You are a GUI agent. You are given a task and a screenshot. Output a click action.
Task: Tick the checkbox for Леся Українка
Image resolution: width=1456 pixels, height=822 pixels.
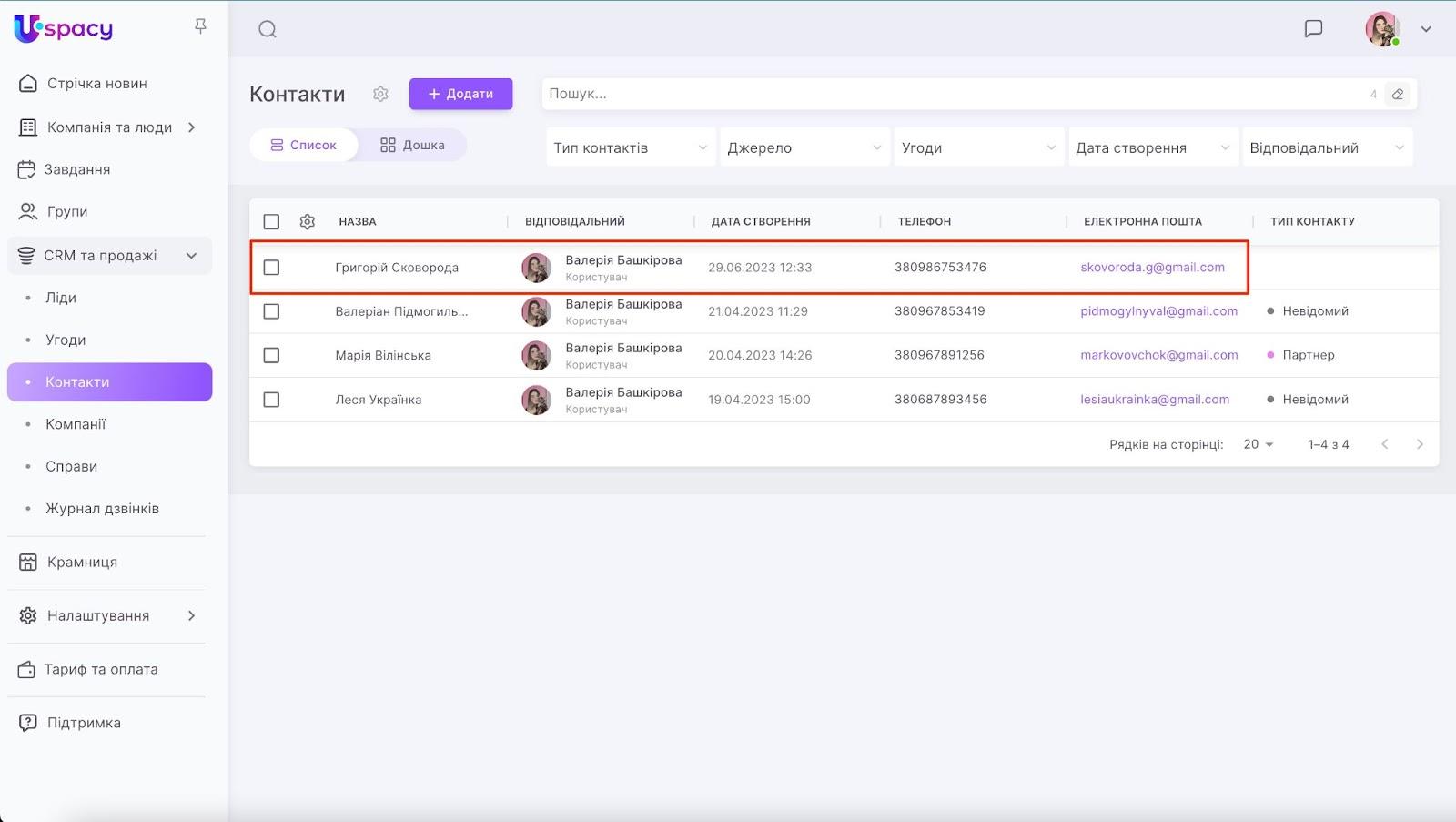[271, 400]
